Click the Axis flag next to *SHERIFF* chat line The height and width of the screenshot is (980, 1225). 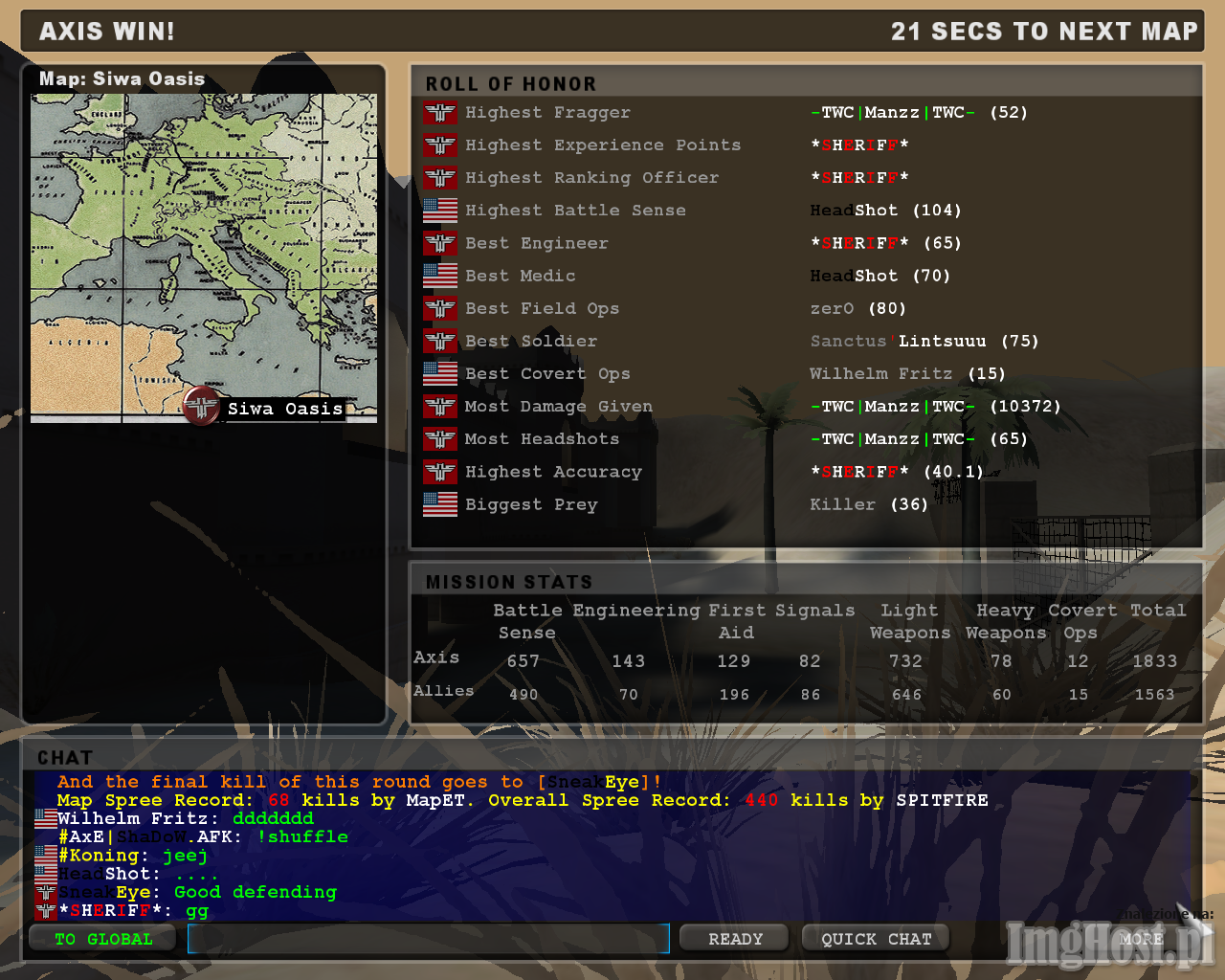[46, 910]
